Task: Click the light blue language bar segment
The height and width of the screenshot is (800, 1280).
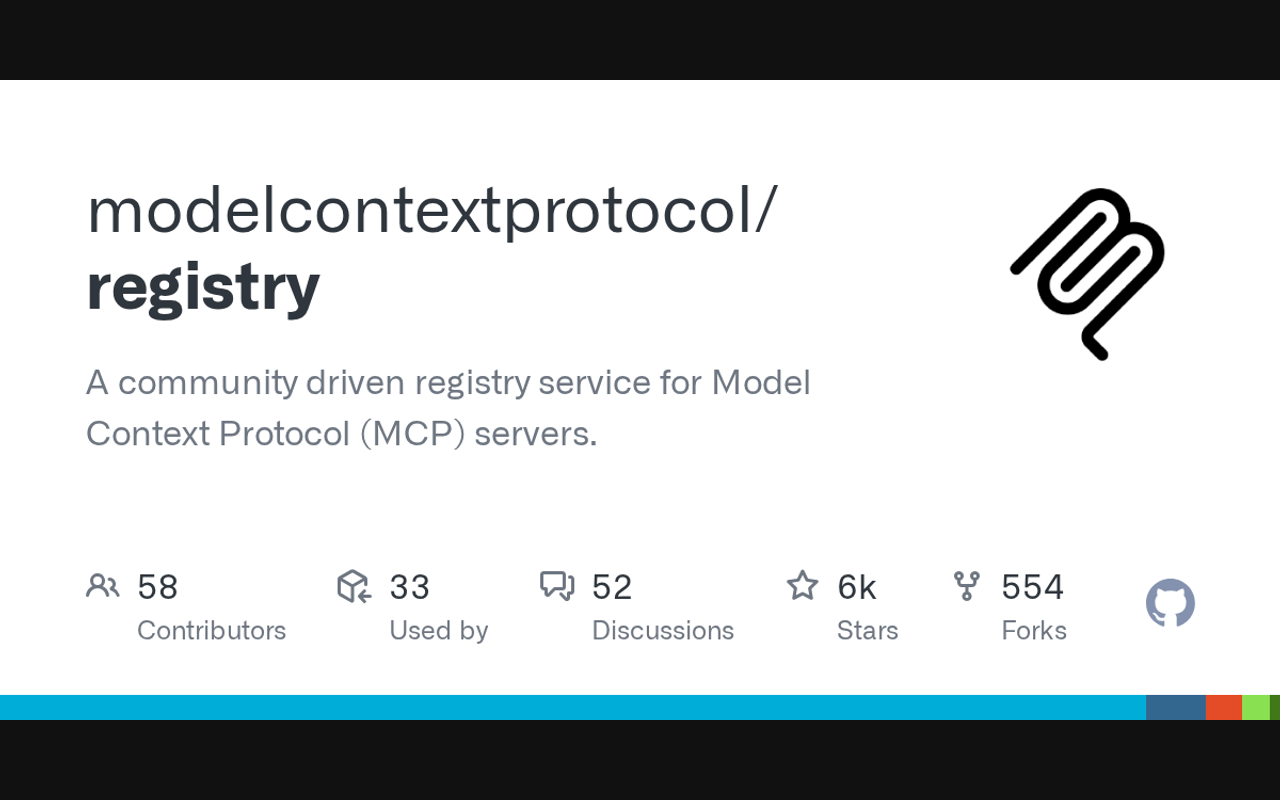Action: [572, 707]
